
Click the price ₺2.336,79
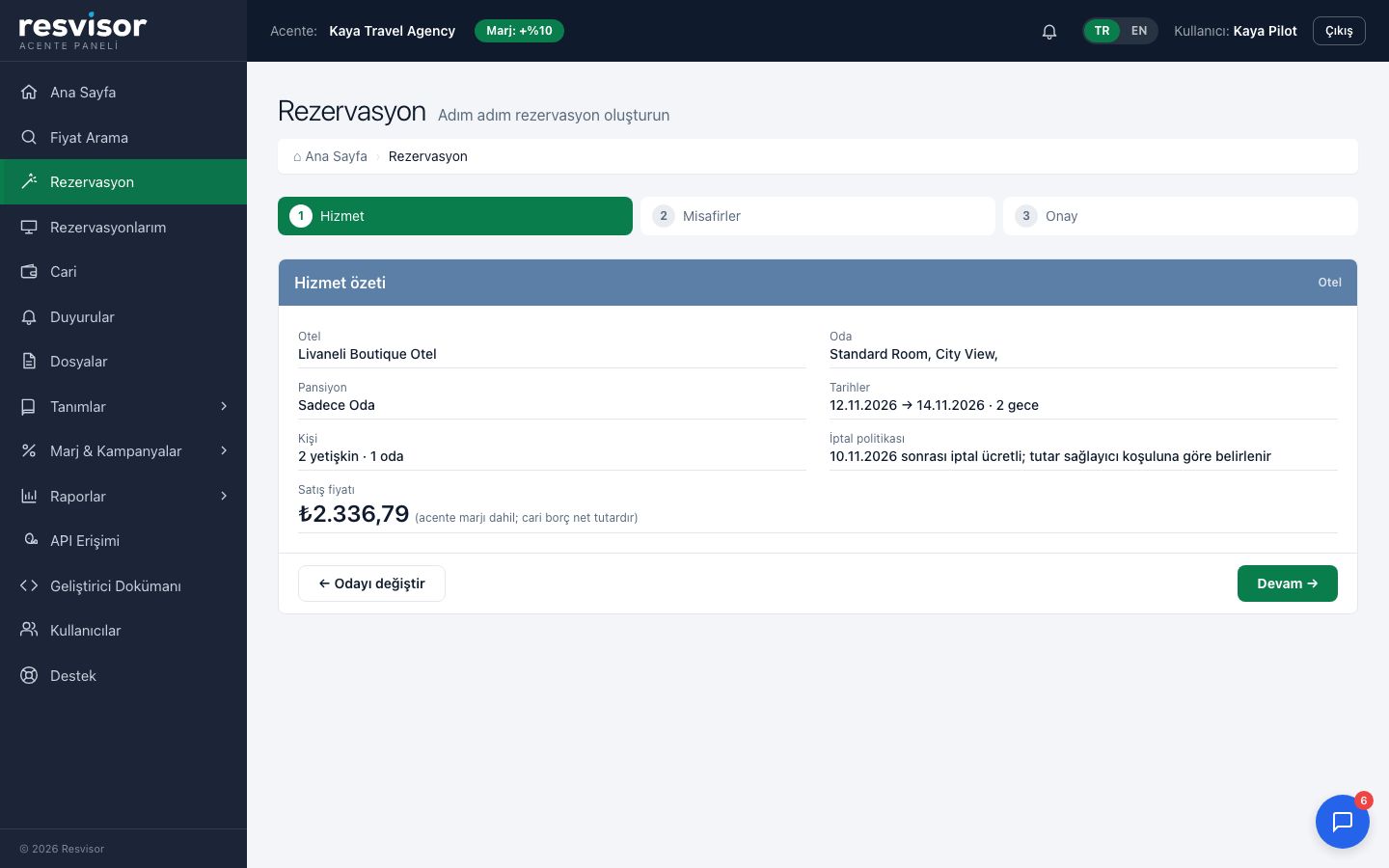pyautogui.click(x=354, y=514)
